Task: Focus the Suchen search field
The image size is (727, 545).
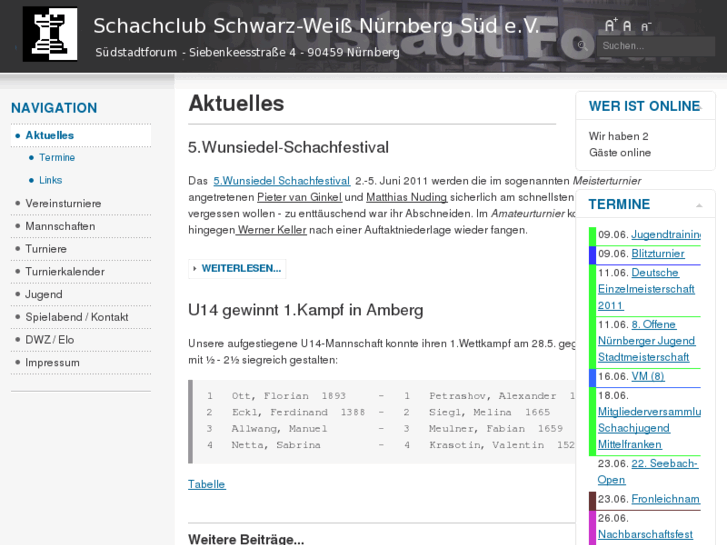Action: (656, 46)
